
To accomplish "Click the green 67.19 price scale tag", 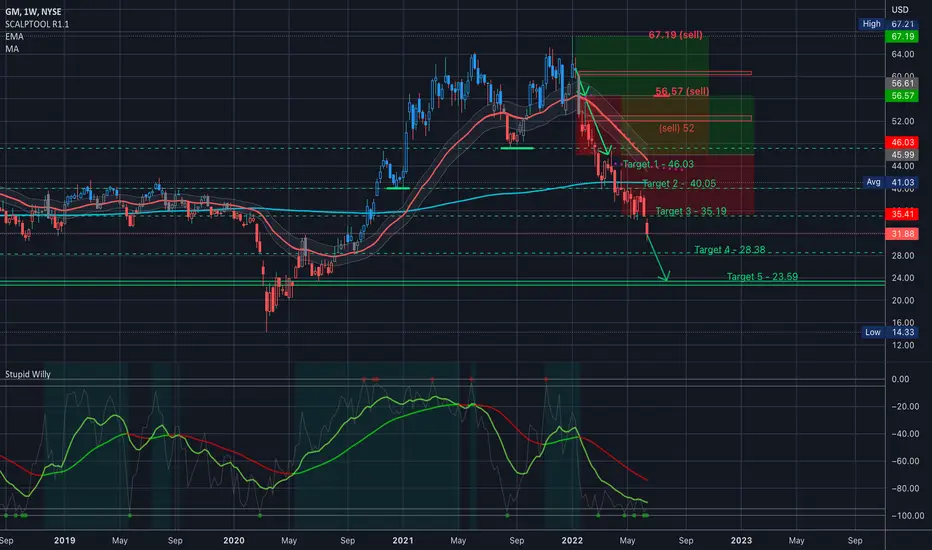I will point(902,36).
